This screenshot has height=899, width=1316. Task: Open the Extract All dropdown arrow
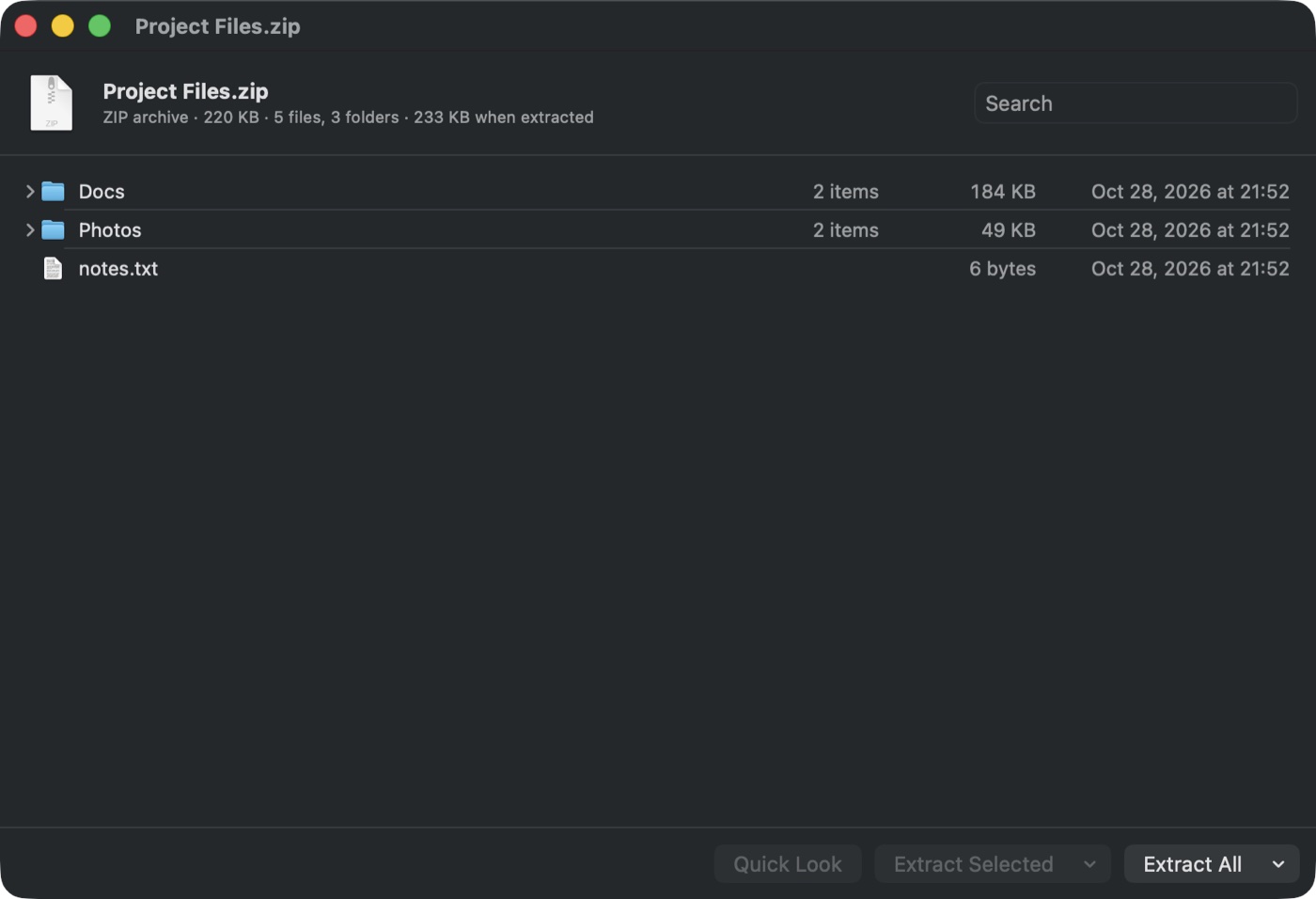pyautogui.click(x=1278, y=864)
